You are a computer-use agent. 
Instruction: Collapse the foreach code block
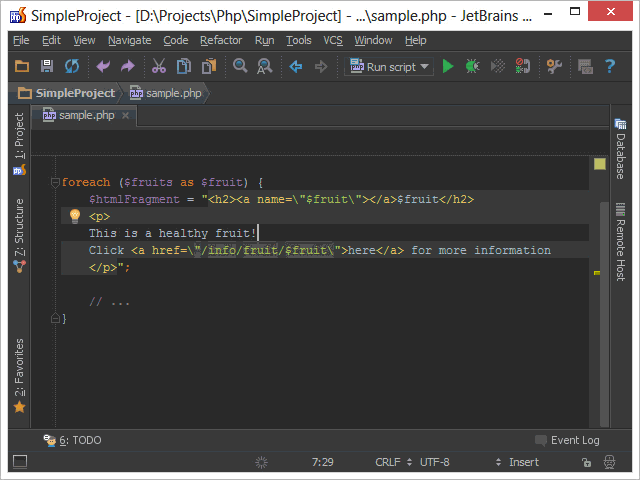pos(55,183)
